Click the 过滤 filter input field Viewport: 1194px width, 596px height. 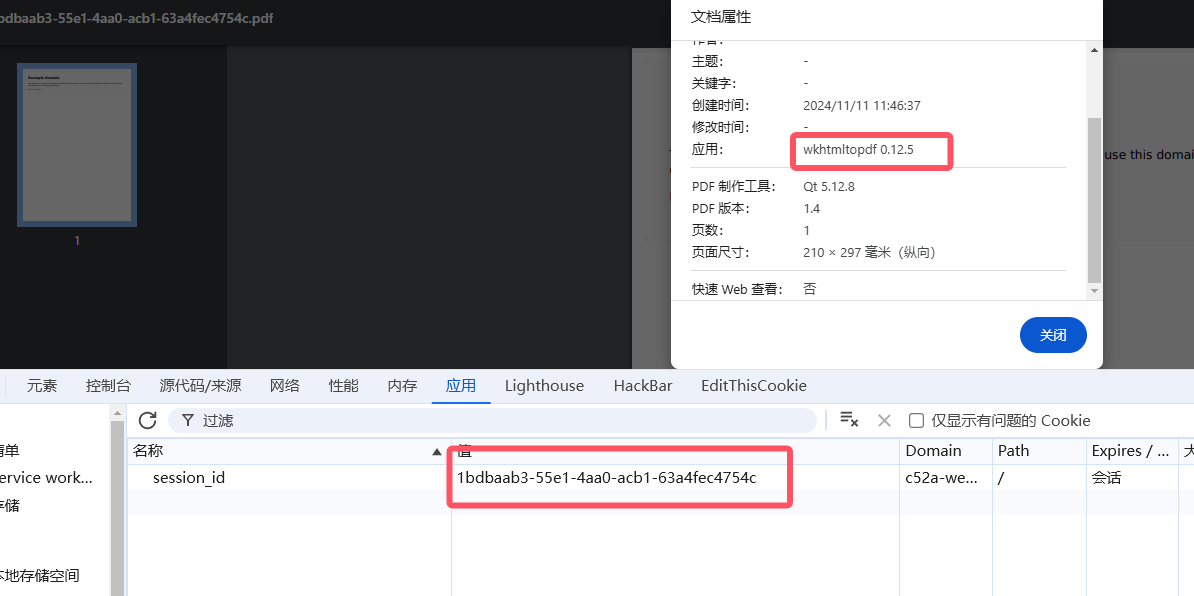[x=500, y=421]
